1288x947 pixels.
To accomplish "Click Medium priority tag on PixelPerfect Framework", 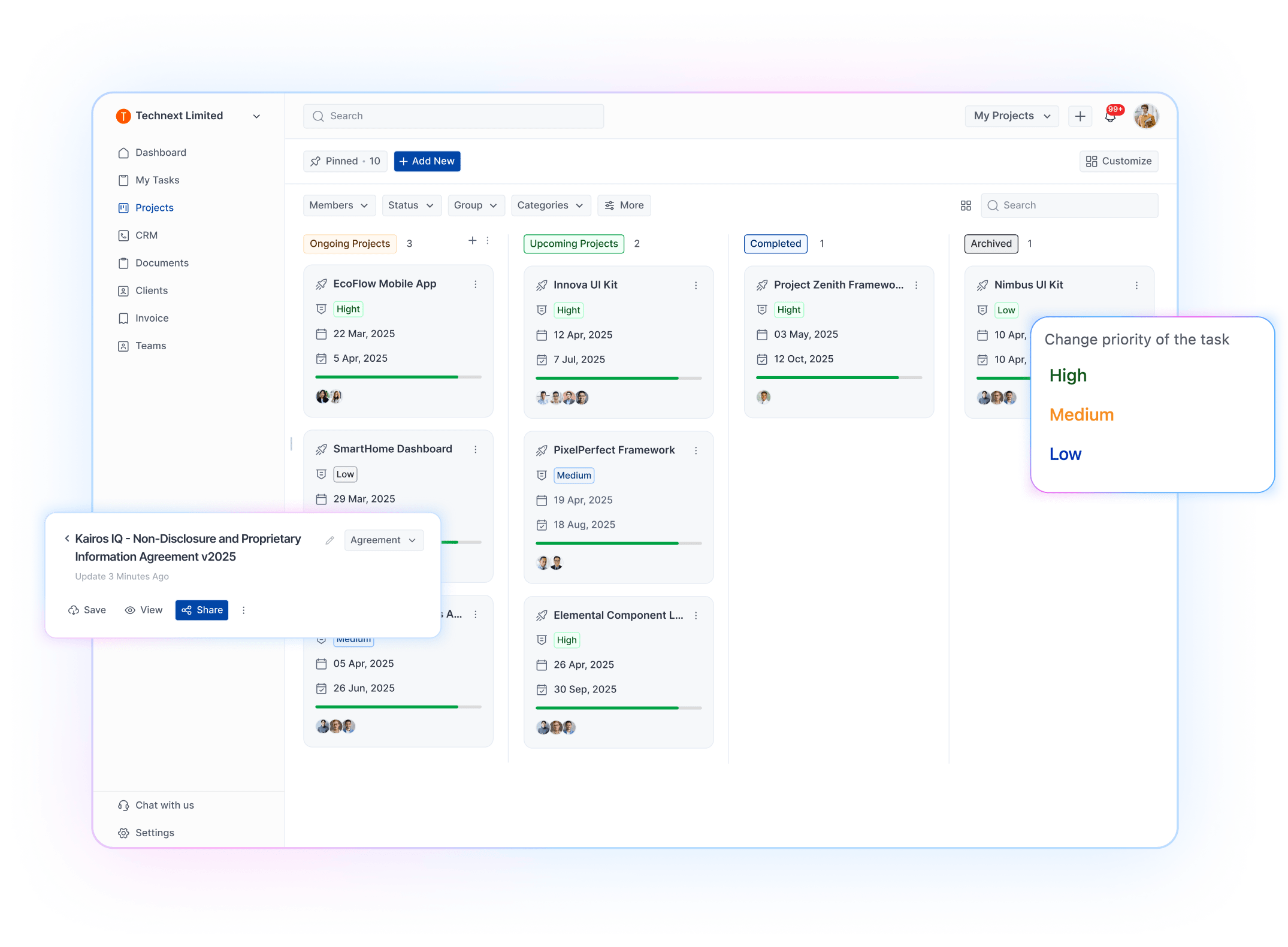I will point(574,476).
